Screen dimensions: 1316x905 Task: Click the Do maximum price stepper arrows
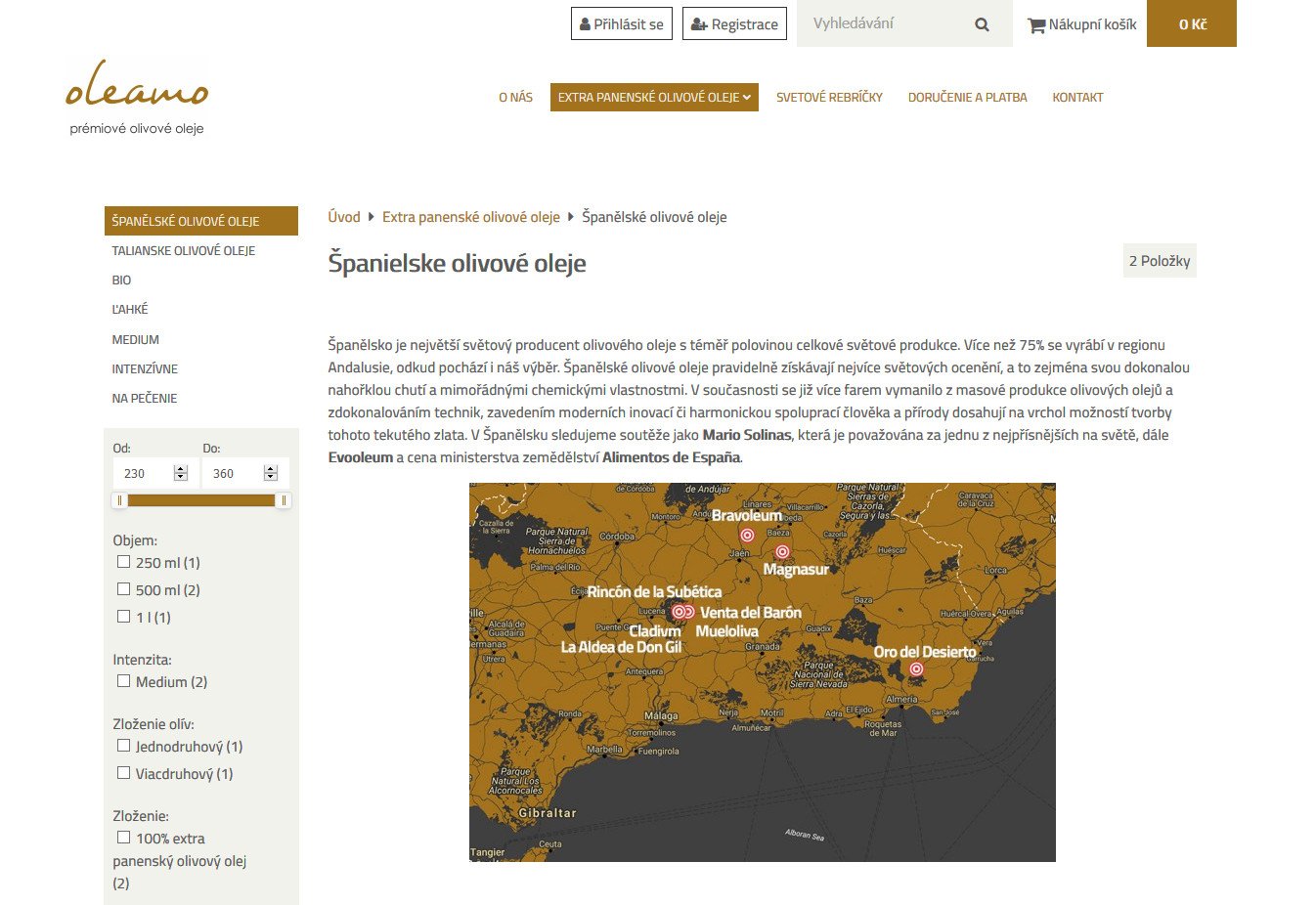pyautogui.click(x=271, y=473)
